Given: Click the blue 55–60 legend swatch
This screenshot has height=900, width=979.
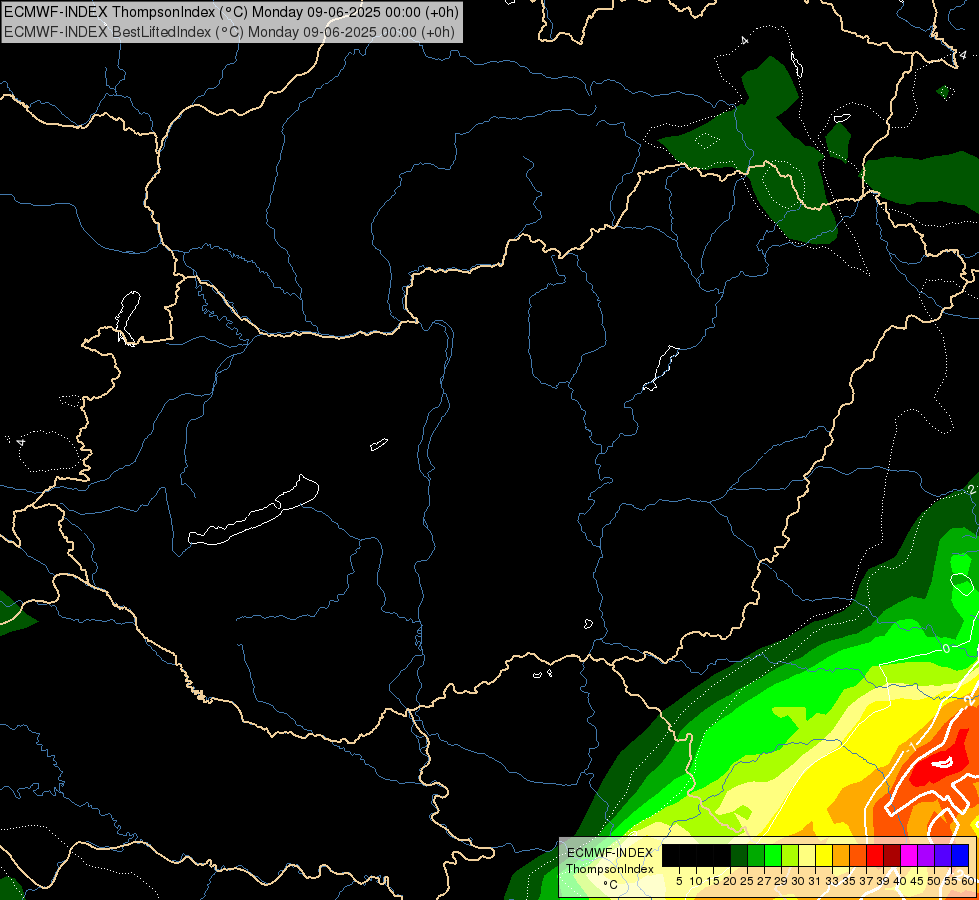Looking at the screenshot, I should point(960,855).
